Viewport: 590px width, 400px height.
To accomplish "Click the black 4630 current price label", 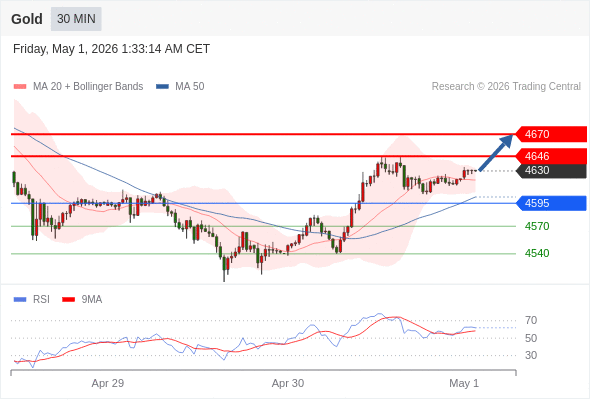I will pos(550,170).
